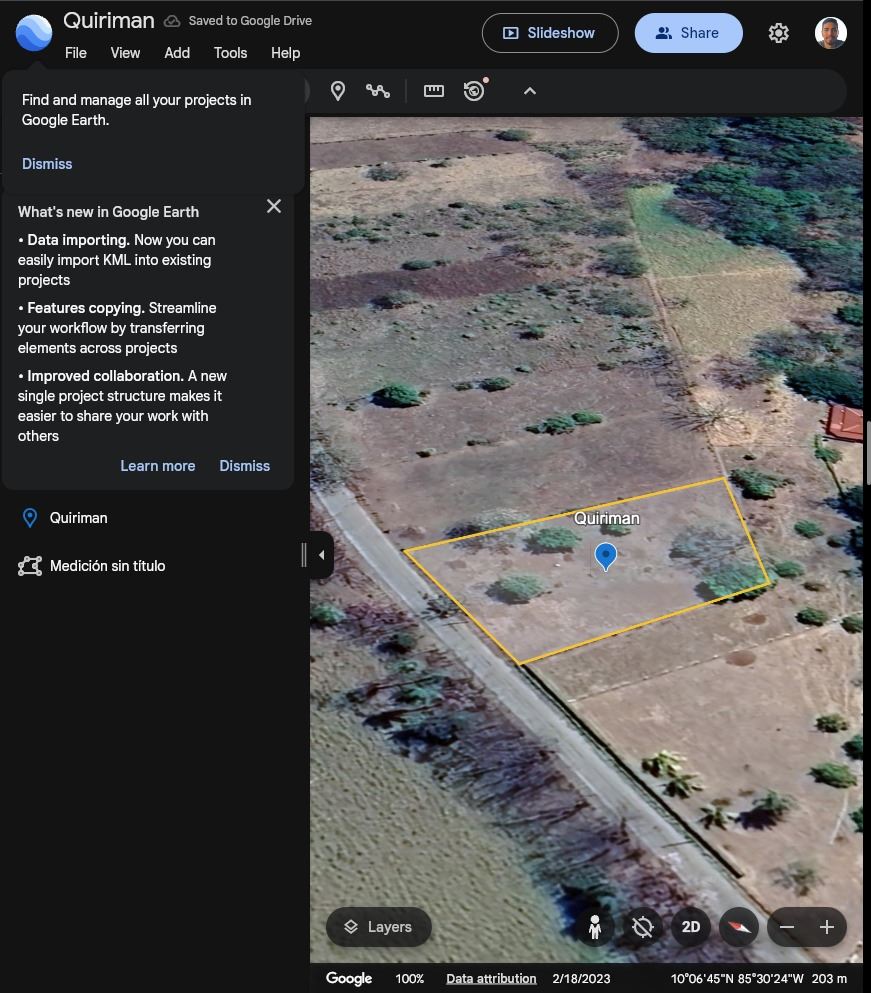Click the Quiriman placemark pin icon in sidebar
The height and width of the screenshot is (993, 871).
(x=30, y=518)
